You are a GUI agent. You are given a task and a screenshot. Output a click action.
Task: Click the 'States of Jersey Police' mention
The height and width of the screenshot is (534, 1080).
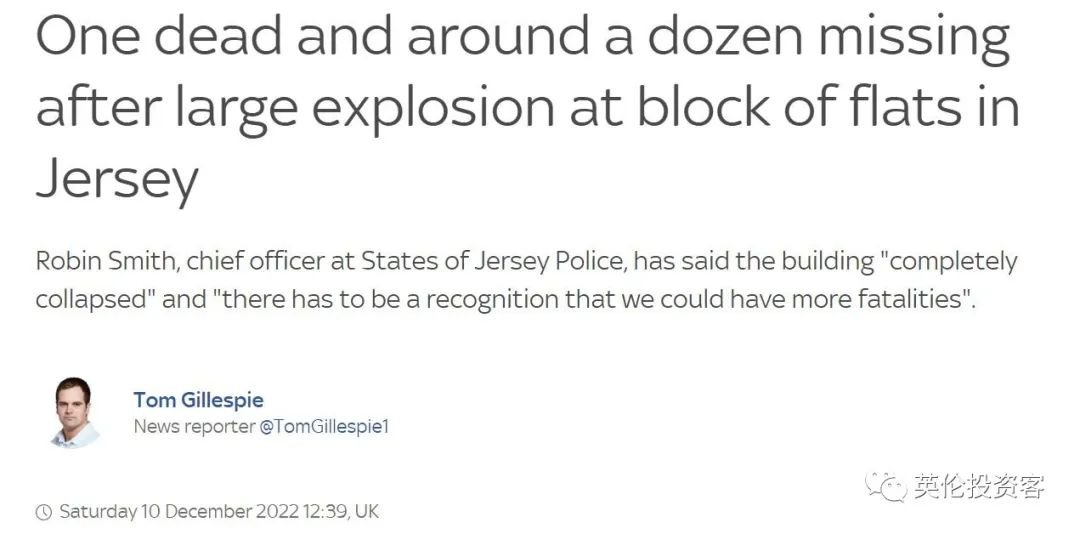click(495, 262)
